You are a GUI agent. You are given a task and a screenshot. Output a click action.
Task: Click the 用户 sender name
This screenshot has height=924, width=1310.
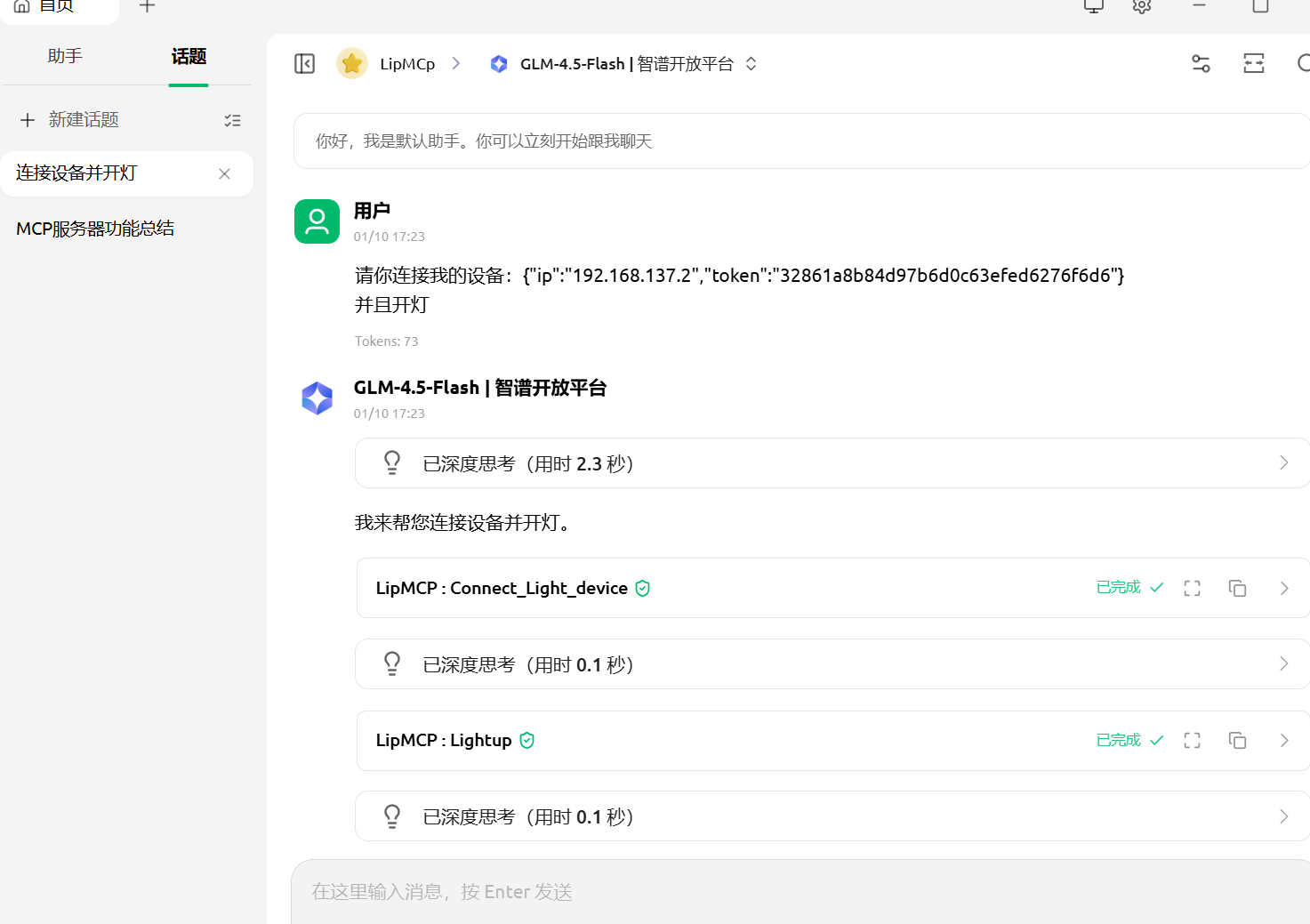pos(372,211)
